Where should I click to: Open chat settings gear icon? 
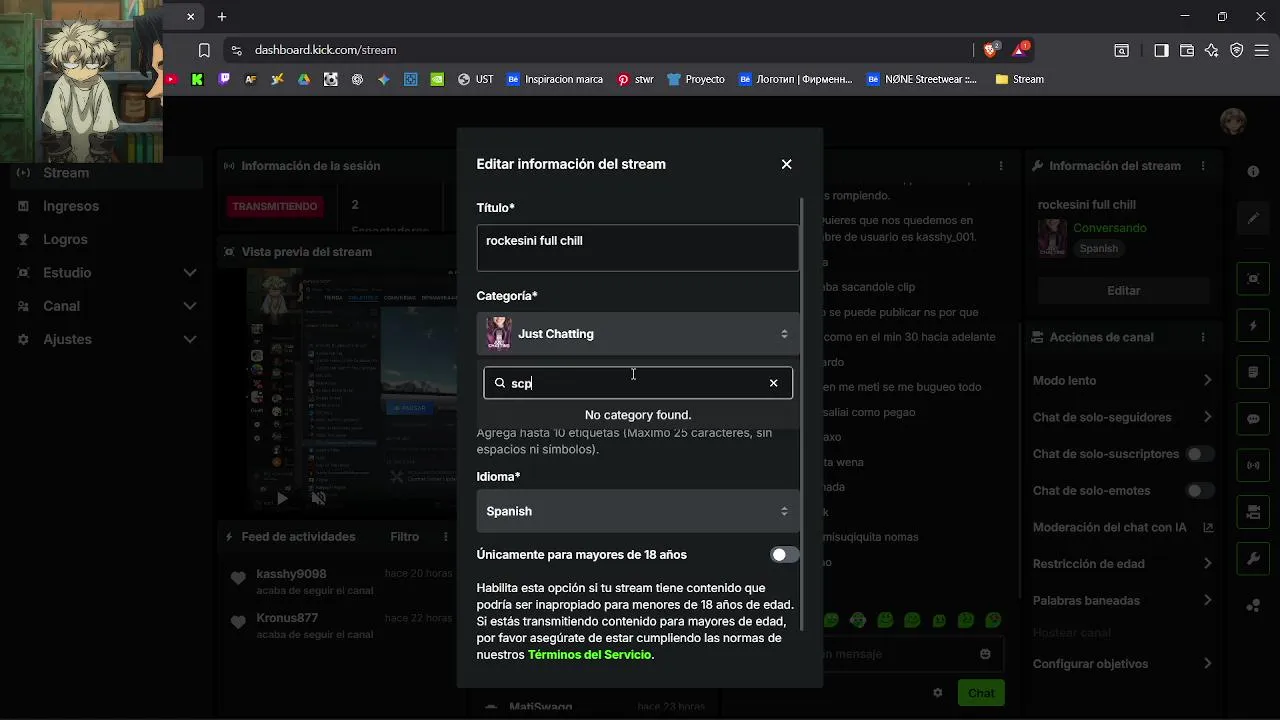coord(938,693)
